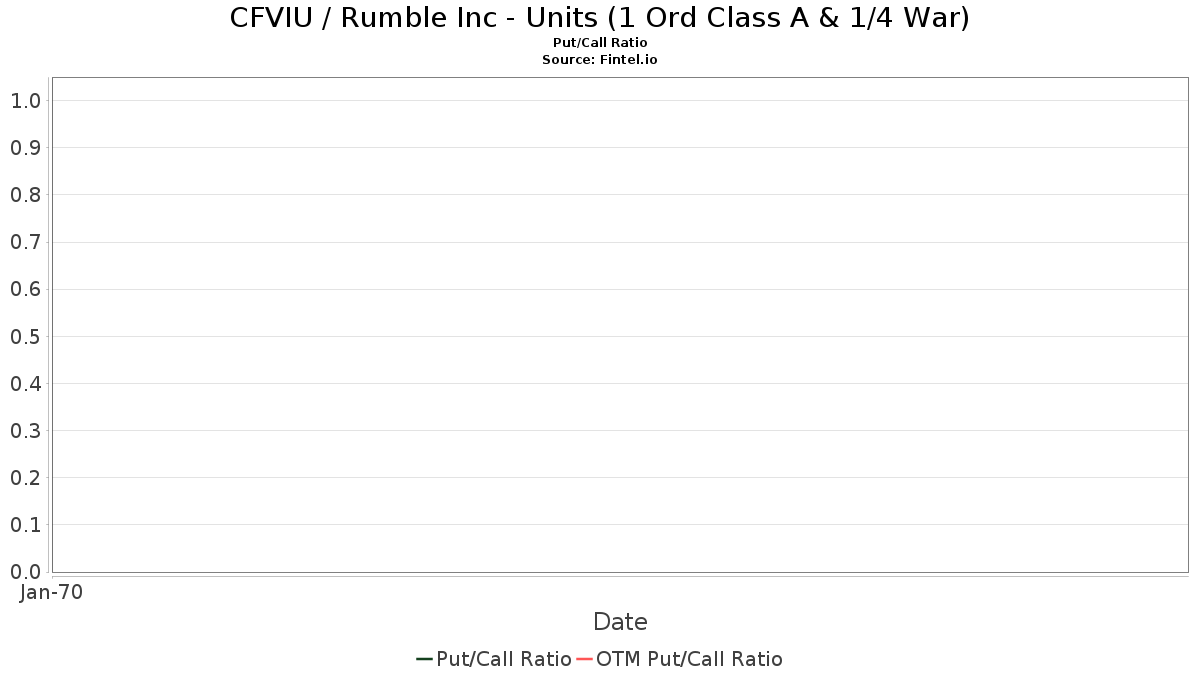Select the 0.4 y-axis tick label
The height and width of the screenshot is (675, 1200).
click(26, 384)
